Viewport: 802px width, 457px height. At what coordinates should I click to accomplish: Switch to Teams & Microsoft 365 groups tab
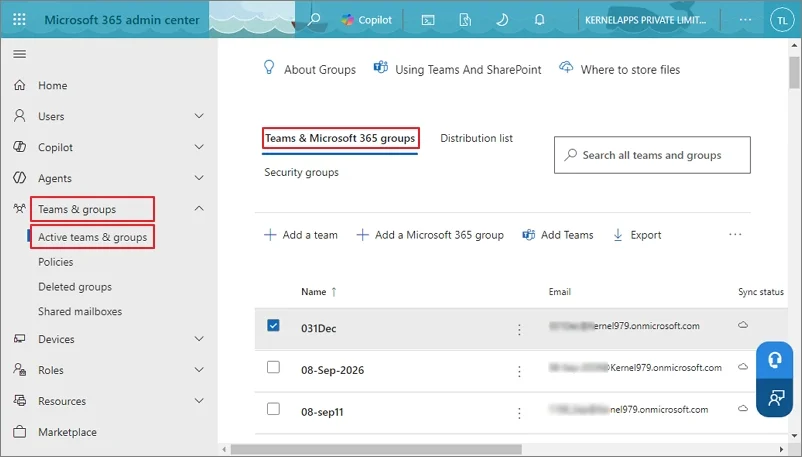pos(340,138)
